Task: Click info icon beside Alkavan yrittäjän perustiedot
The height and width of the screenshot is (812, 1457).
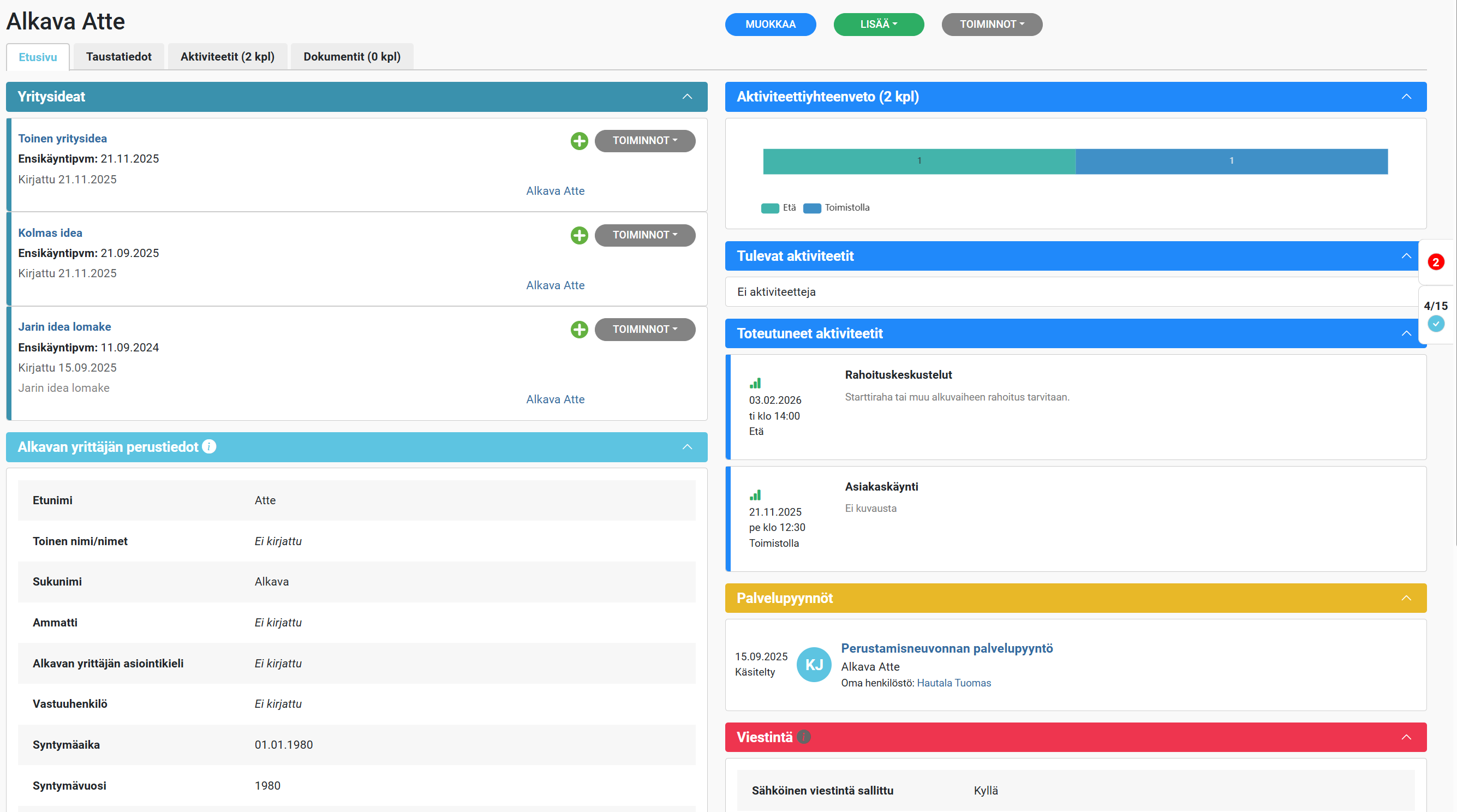Action: [208, 447]
